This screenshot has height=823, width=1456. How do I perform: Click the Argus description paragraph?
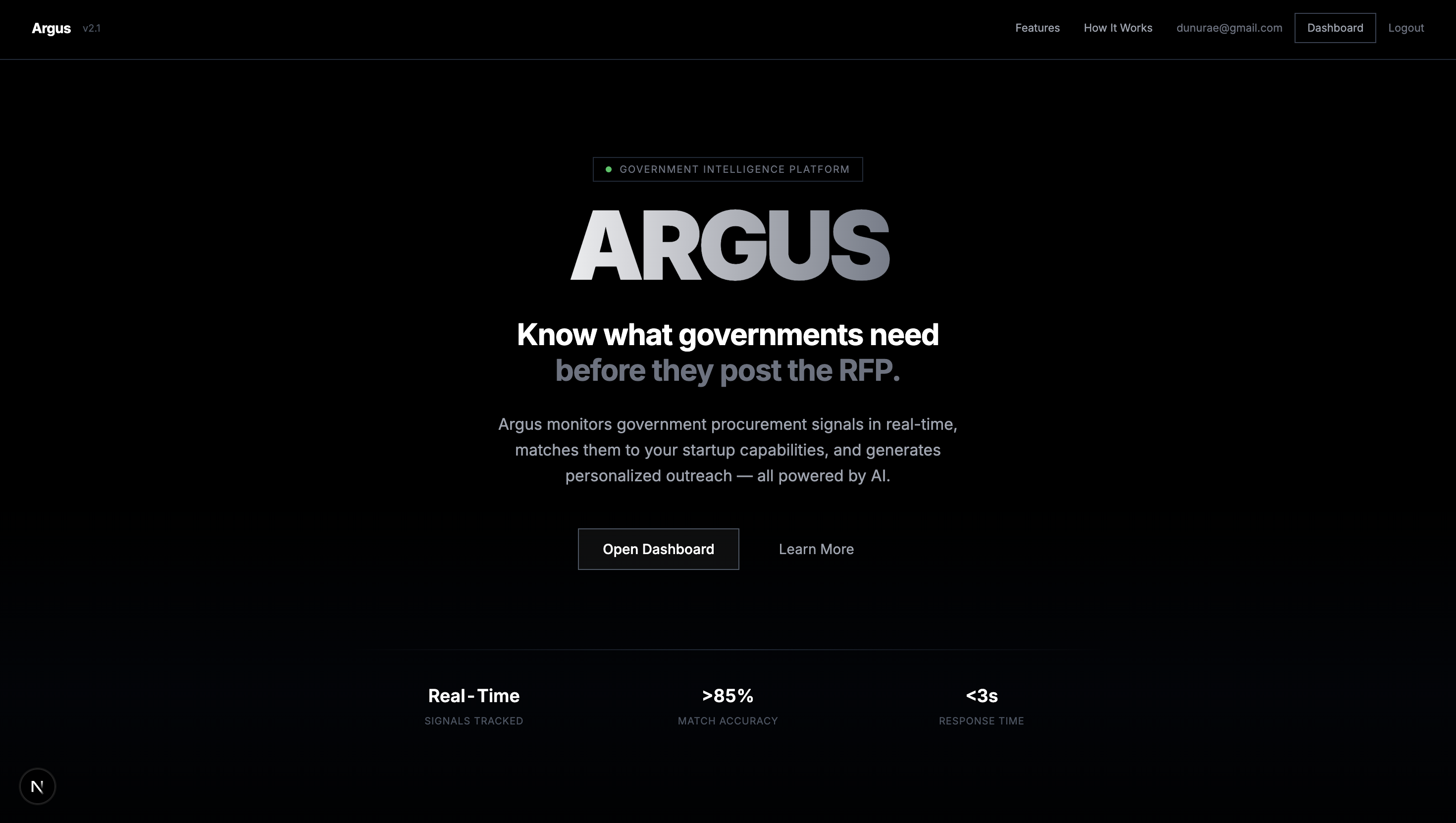[728, 450]
